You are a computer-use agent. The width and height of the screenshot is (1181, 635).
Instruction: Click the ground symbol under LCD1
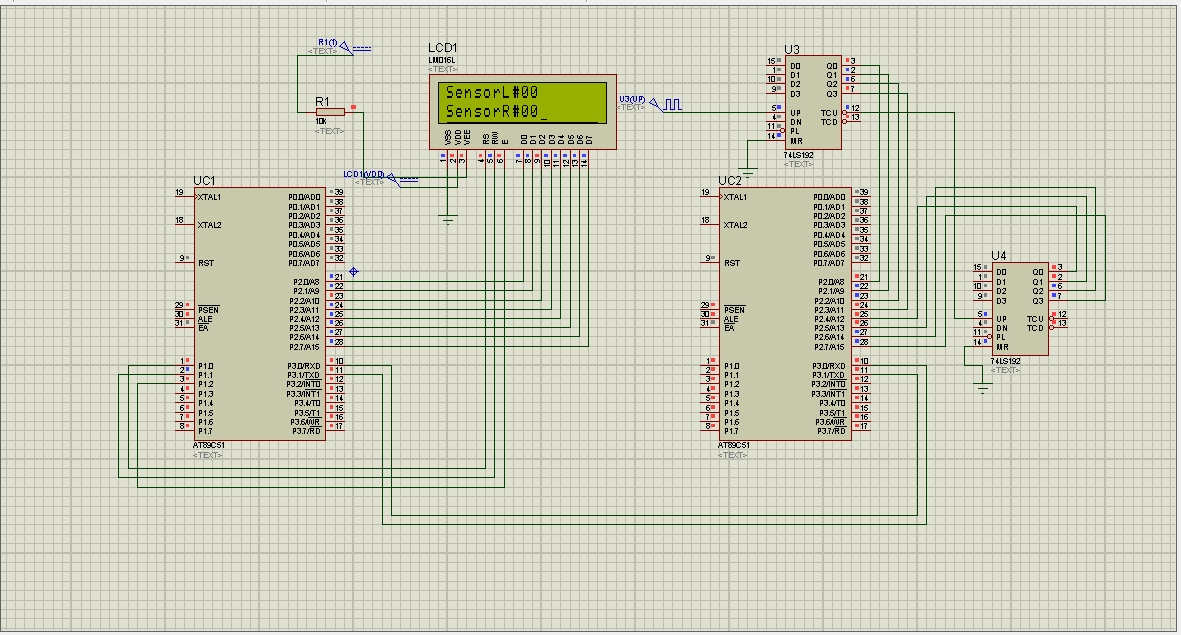click(448, 218)
